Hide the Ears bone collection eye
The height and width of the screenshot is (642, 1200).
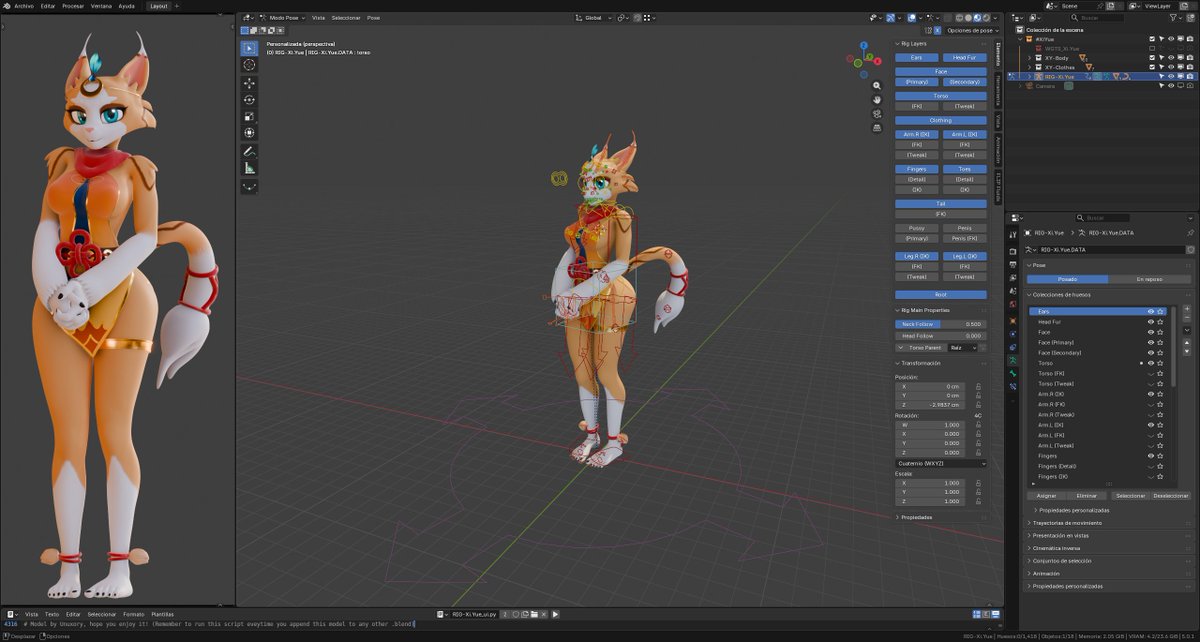point(1150,311)
